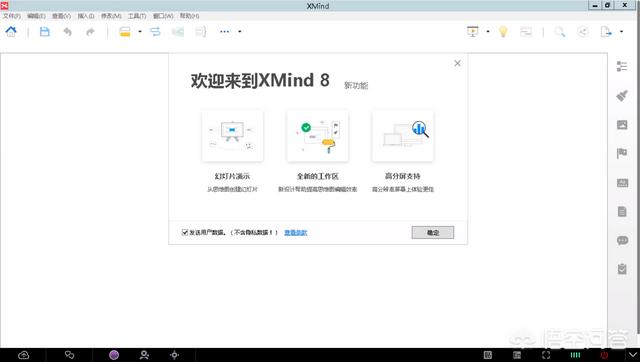Image resolution: width=640 pixels, height=362 pixels.
Task: Open the 查看(V) menu
Action: (61, 16)
